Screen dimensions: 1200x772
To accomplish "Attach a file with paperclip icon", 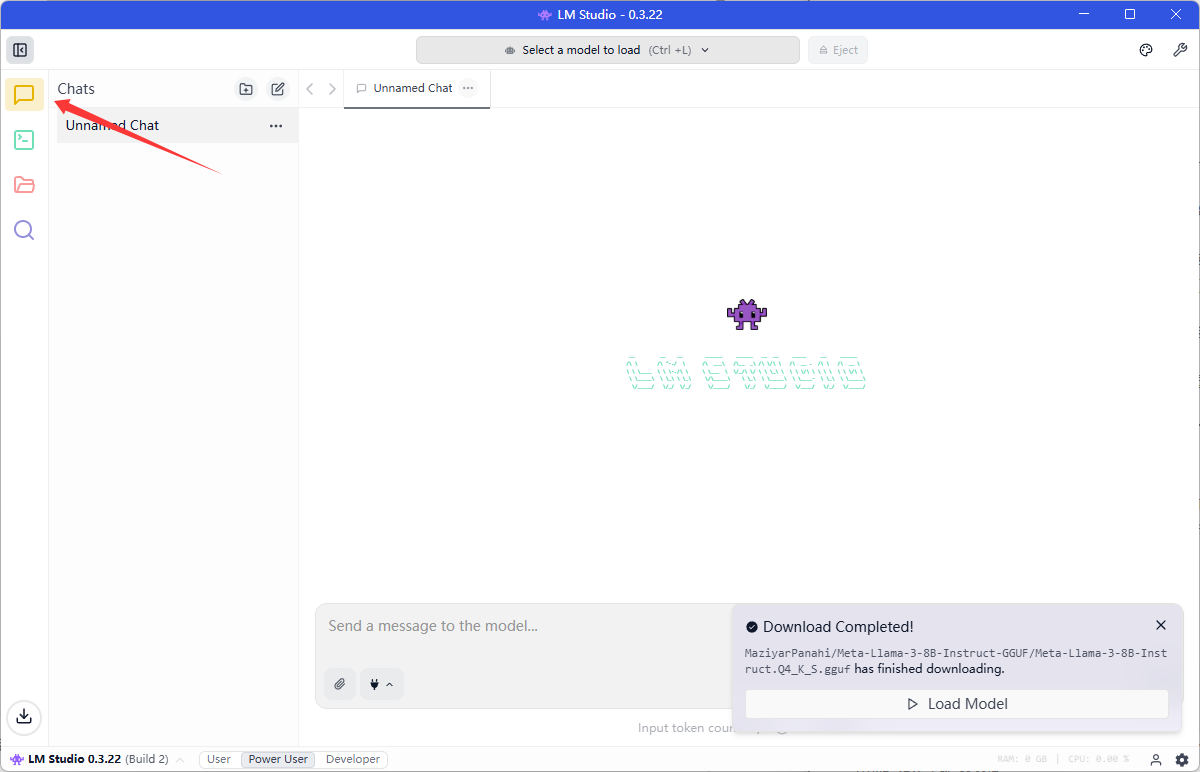I will (340, 684).
